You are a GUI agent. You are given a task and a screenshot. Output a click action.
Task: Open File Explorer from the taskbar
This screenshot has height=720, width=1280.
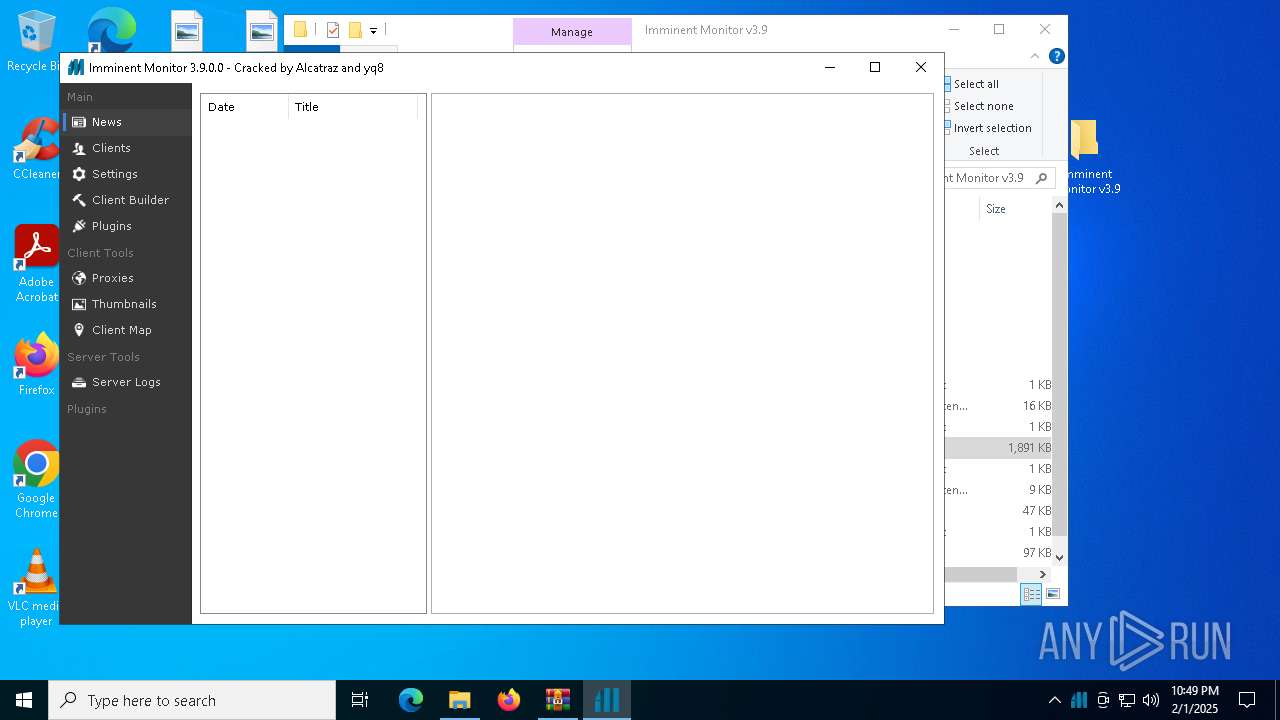459,700
